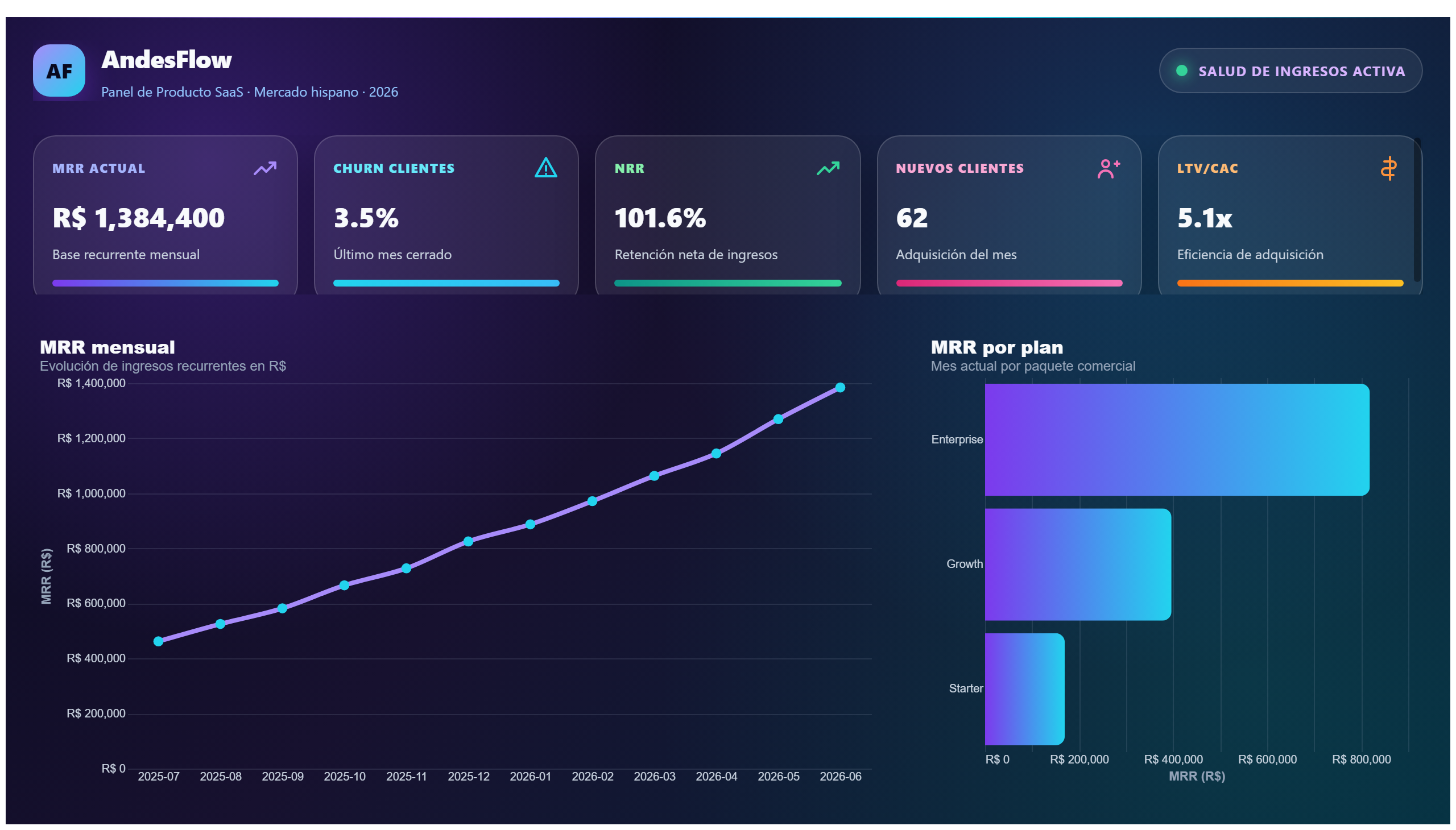
Task: Click the Churn Clientes cyan progress bar
Action: [446, 283]
